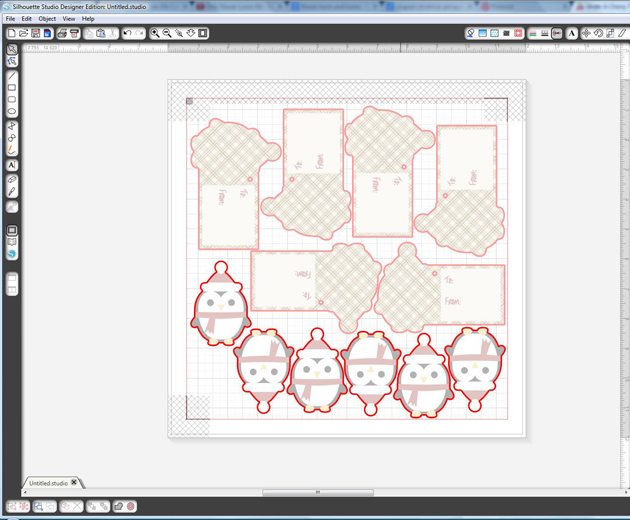Open the Line Color window
Screen dimensions: 630x520
(x=533, y=33)
